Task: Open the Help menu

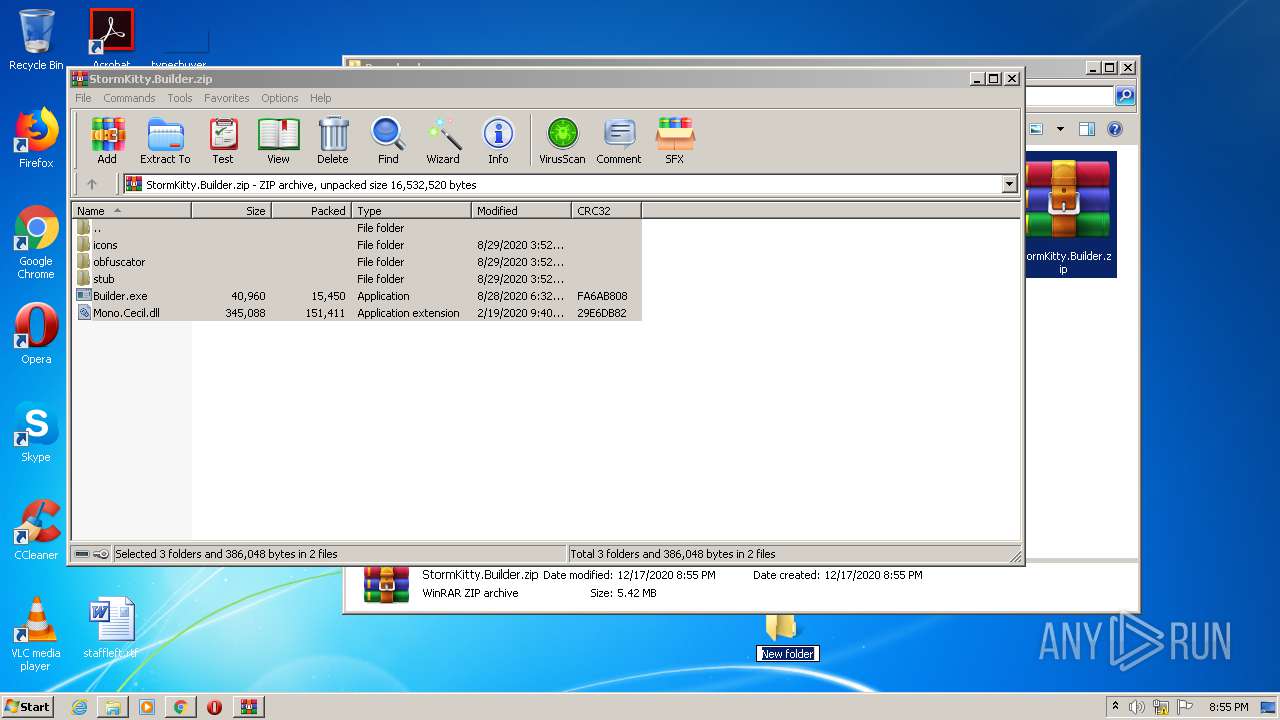Action: click(x=320, y=98)
